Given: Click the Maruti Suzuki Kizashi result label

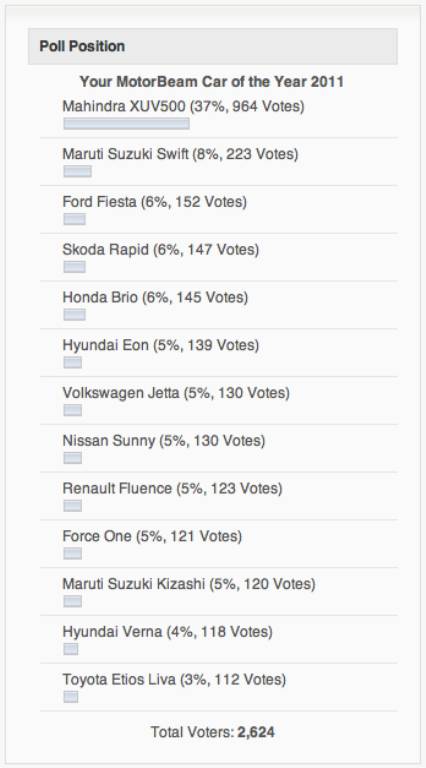Looking at the screenshot, I should pos(189,584).
